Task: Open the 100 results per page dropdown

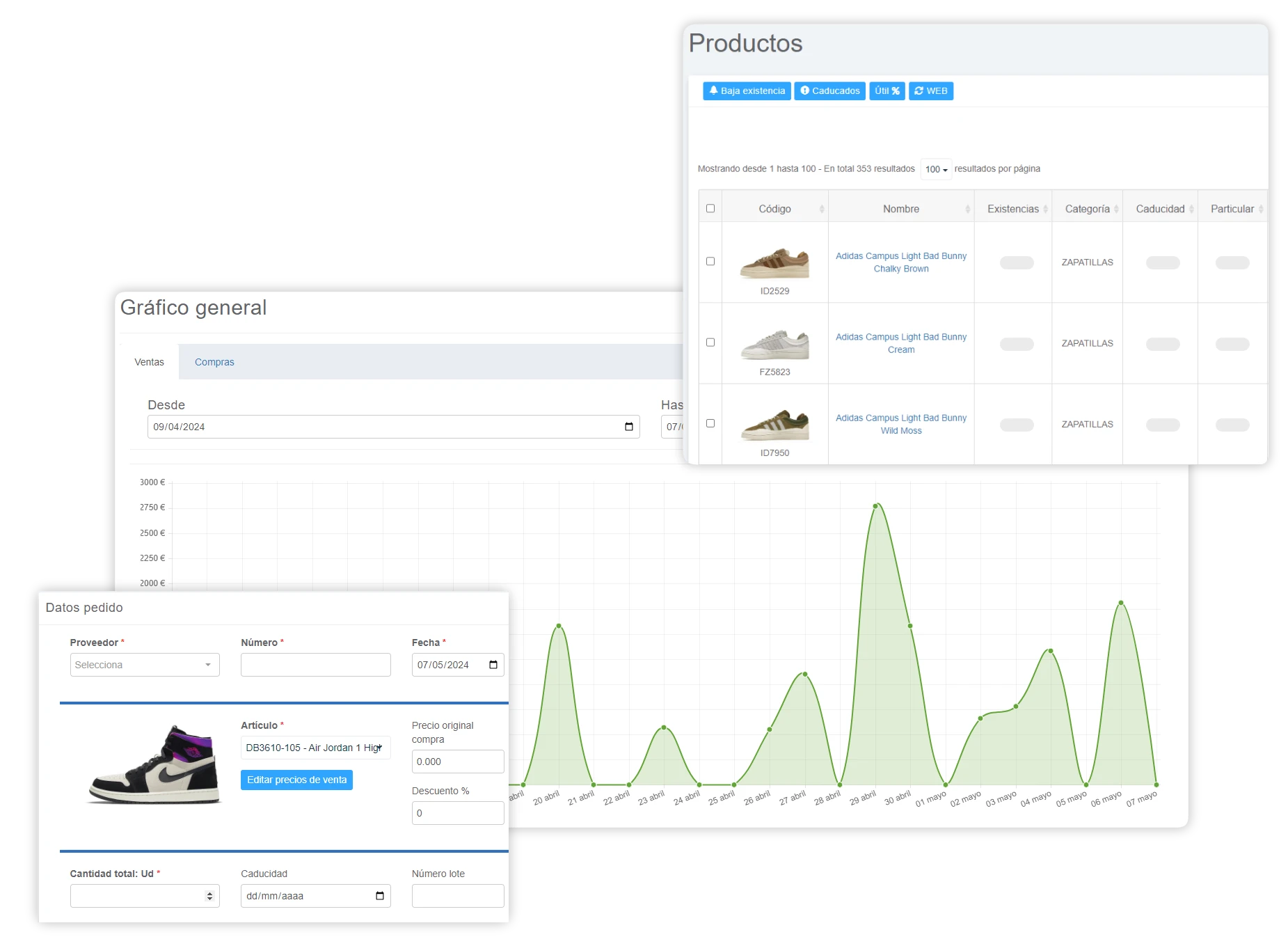Action: click(936, 169)
